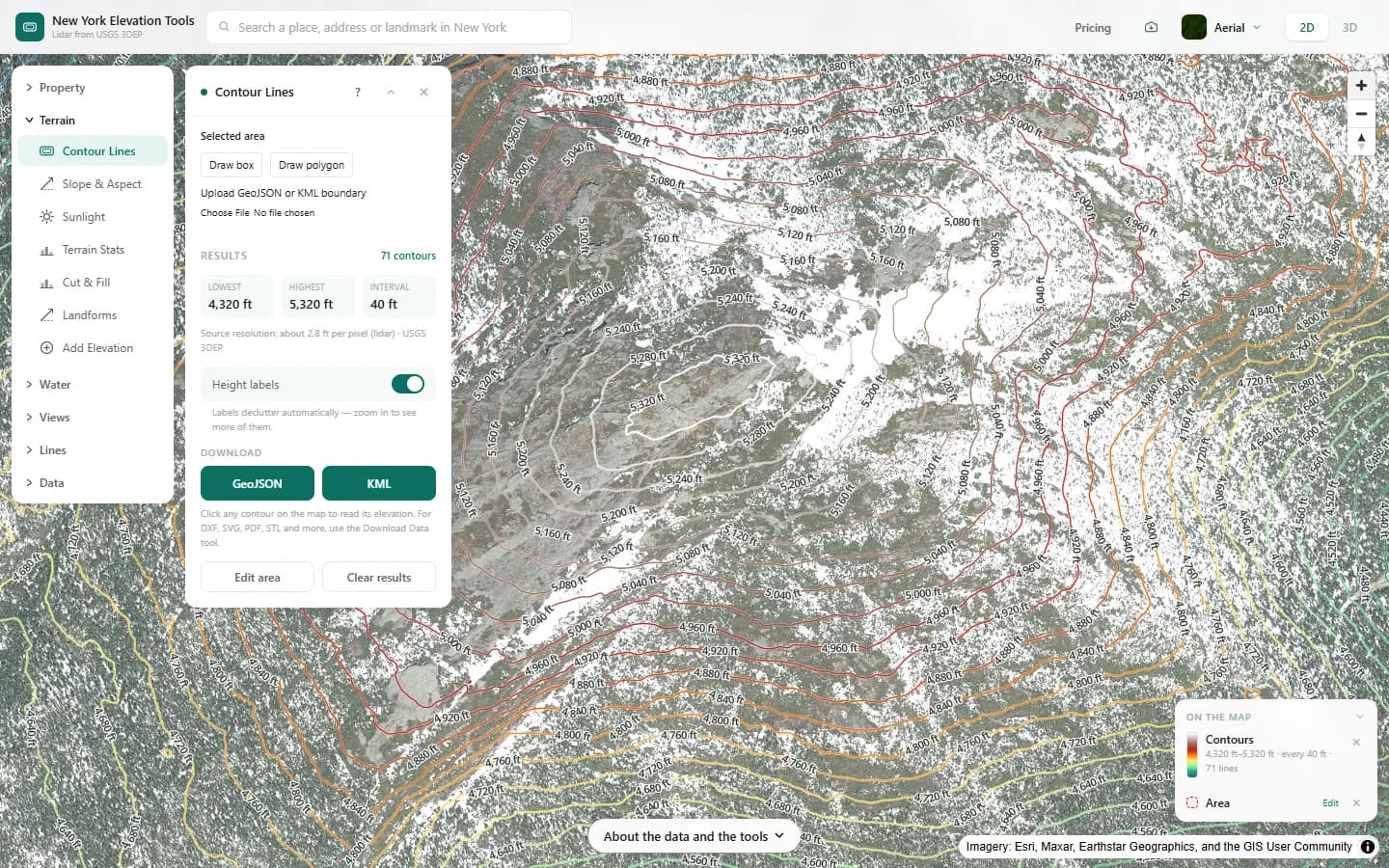Click the Contours color ramp swatch in legend
Image resolution: width=1389 pixels, height=868 pixels.
click(x=1192, y=754)
